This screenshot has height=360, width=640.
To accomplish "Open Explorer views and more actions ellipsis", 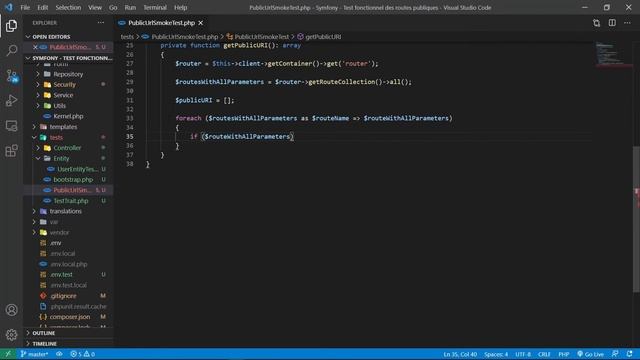I will point(101,23).
